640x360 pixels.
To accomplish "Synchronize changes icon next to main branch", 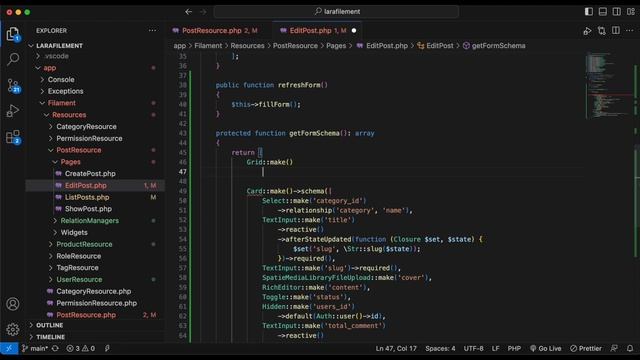I will coord(55,349).
